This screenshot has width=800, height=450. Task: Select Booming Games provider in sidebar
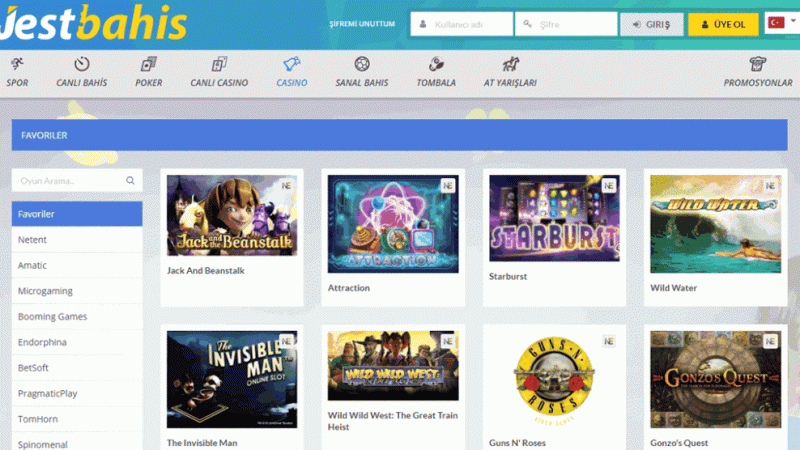coord(77,316)
